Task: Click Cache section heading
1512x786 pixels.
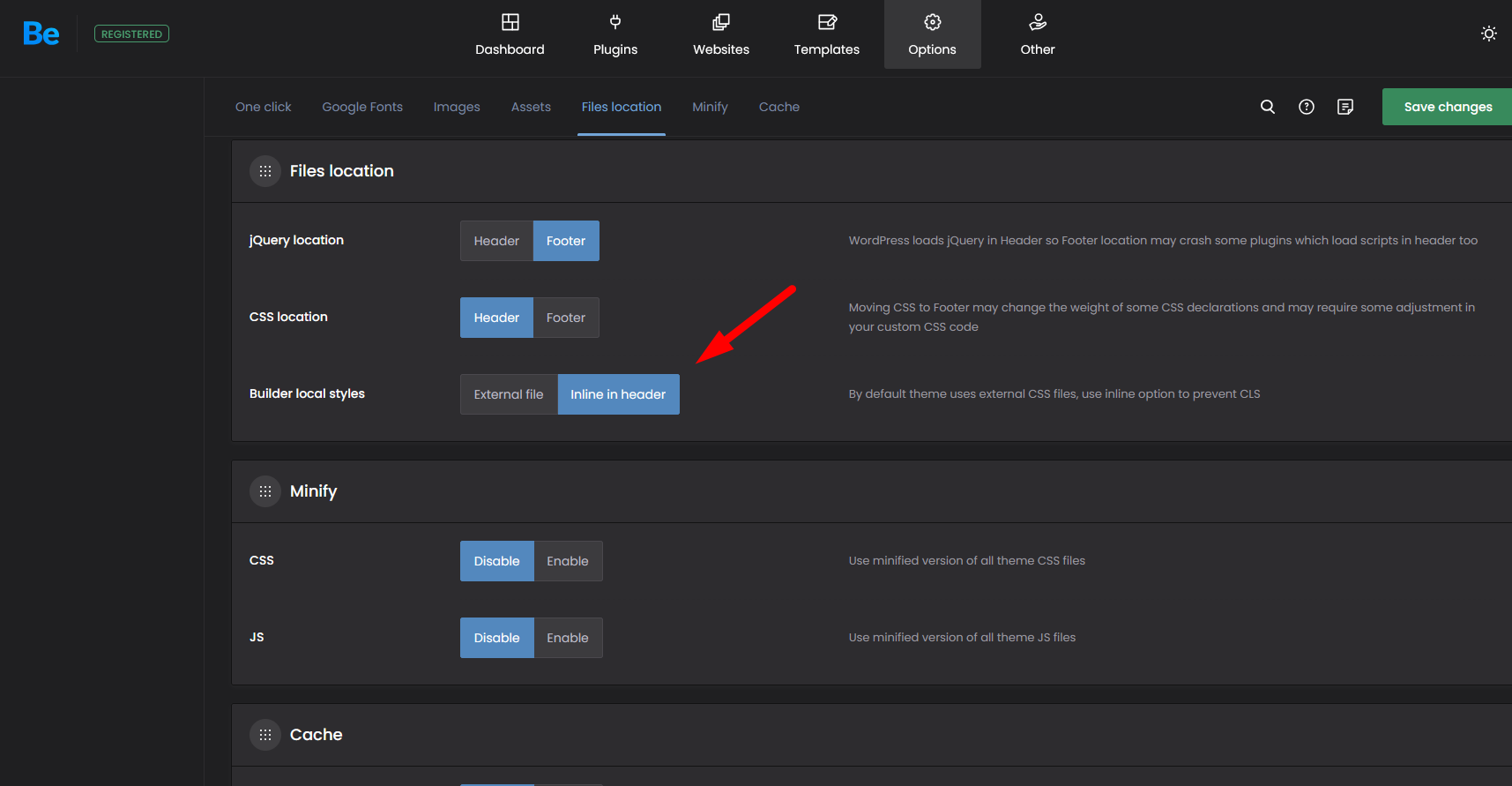Action: point(317,735)
